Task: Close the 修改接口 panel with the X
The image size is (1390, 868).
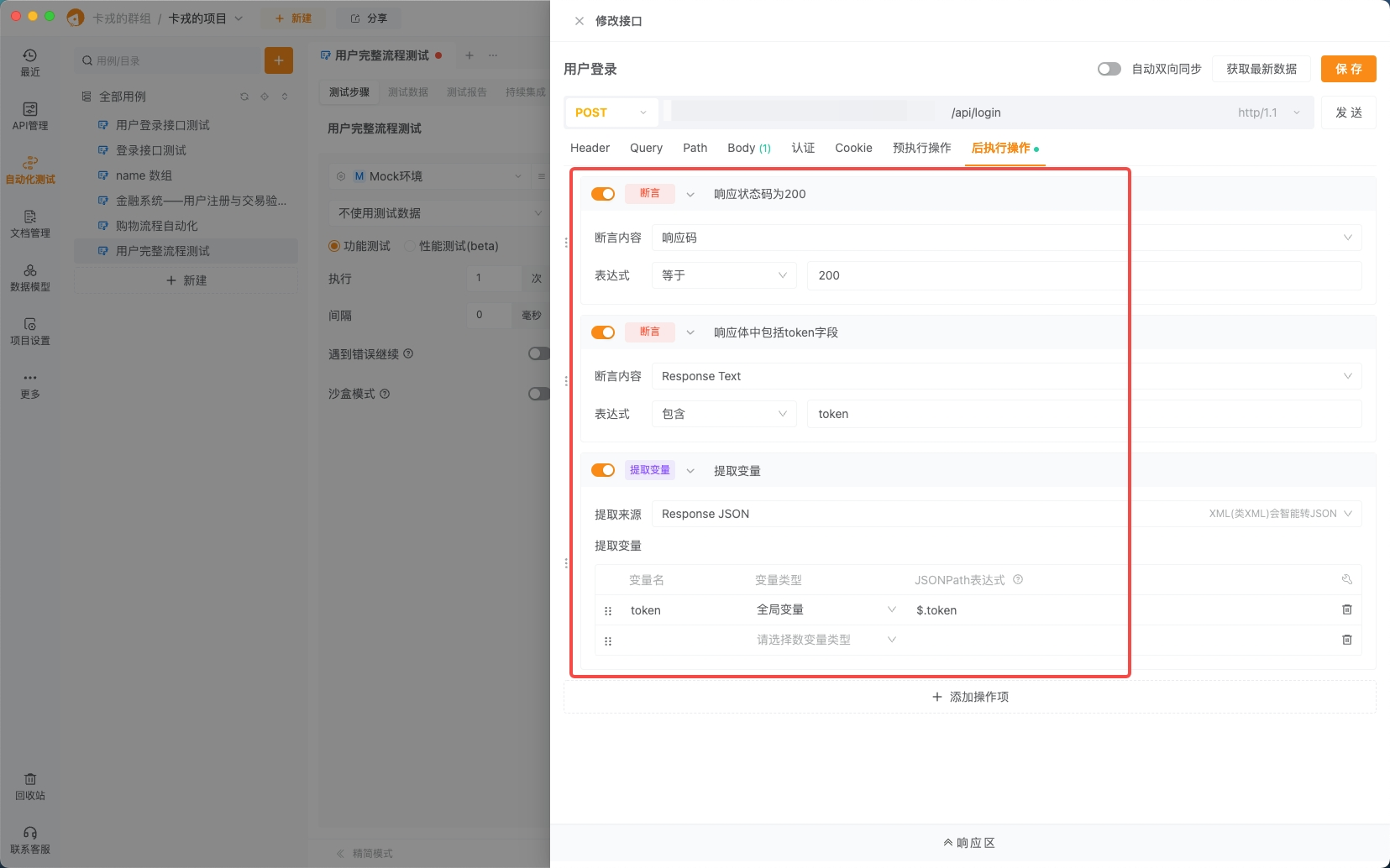Action: click(x=580, y=21)
